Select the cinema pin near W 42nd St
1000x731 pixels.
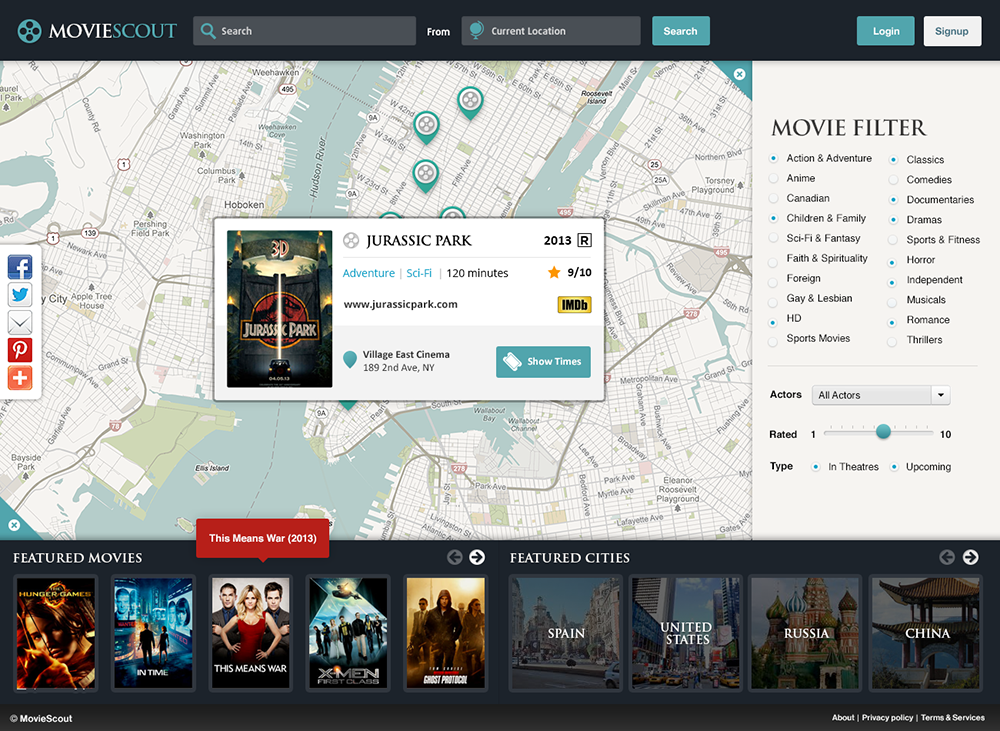427,127
